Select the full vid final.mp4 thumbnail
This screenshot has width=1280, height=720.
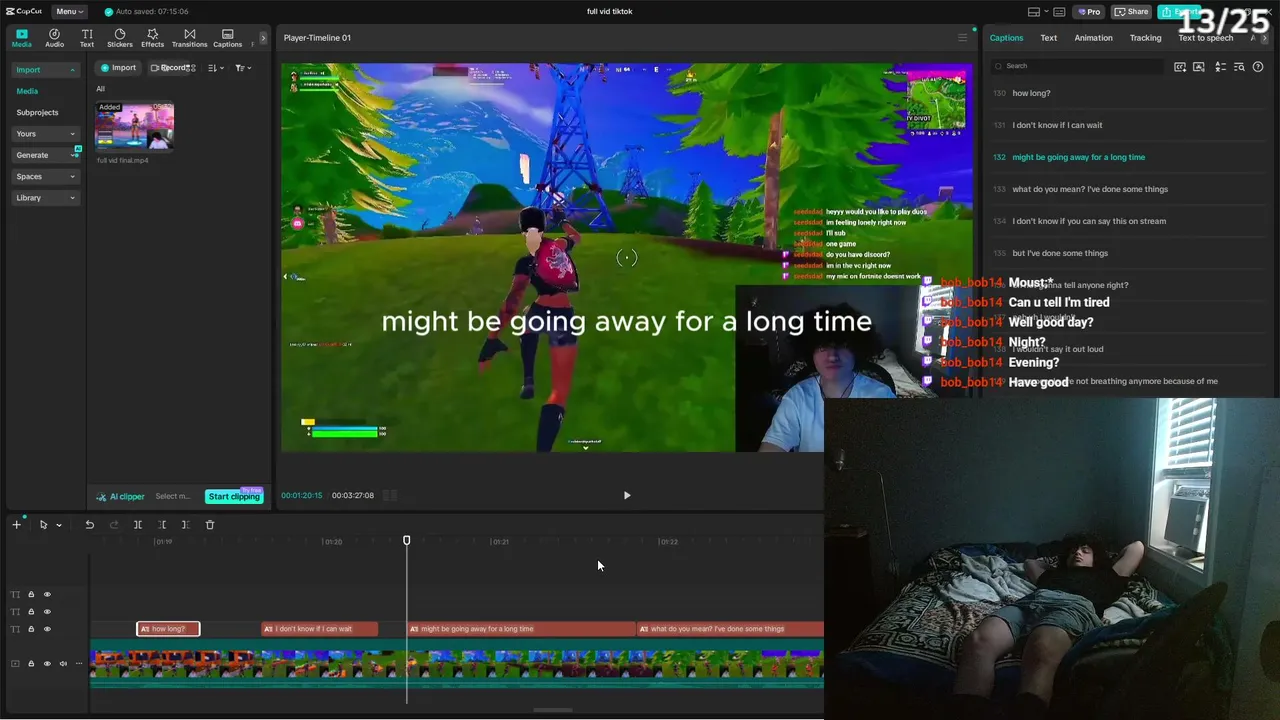coord(134,126)
